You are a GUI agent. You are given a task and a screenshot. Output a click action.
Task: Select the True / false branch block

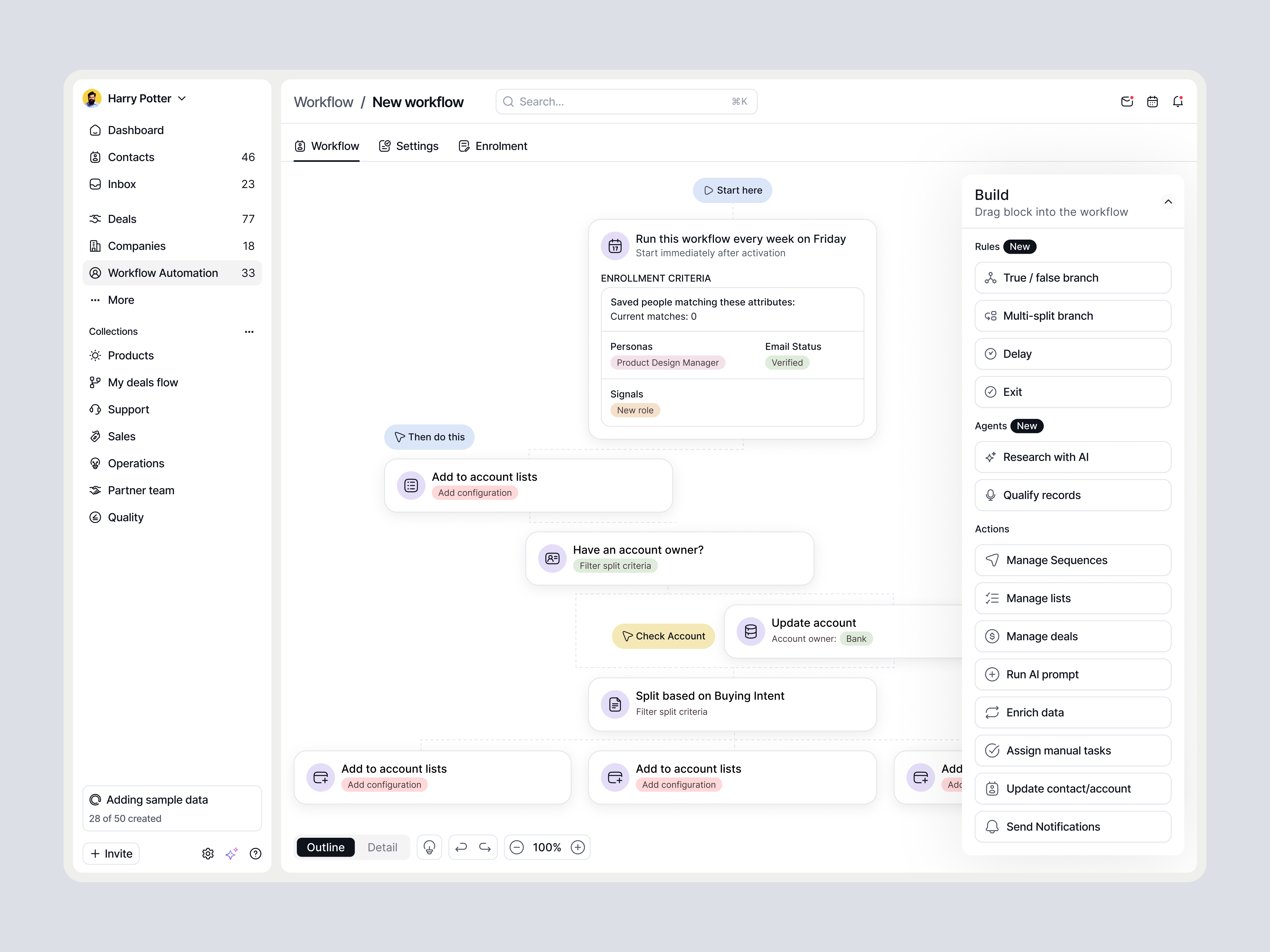[x=1073, y=278]
